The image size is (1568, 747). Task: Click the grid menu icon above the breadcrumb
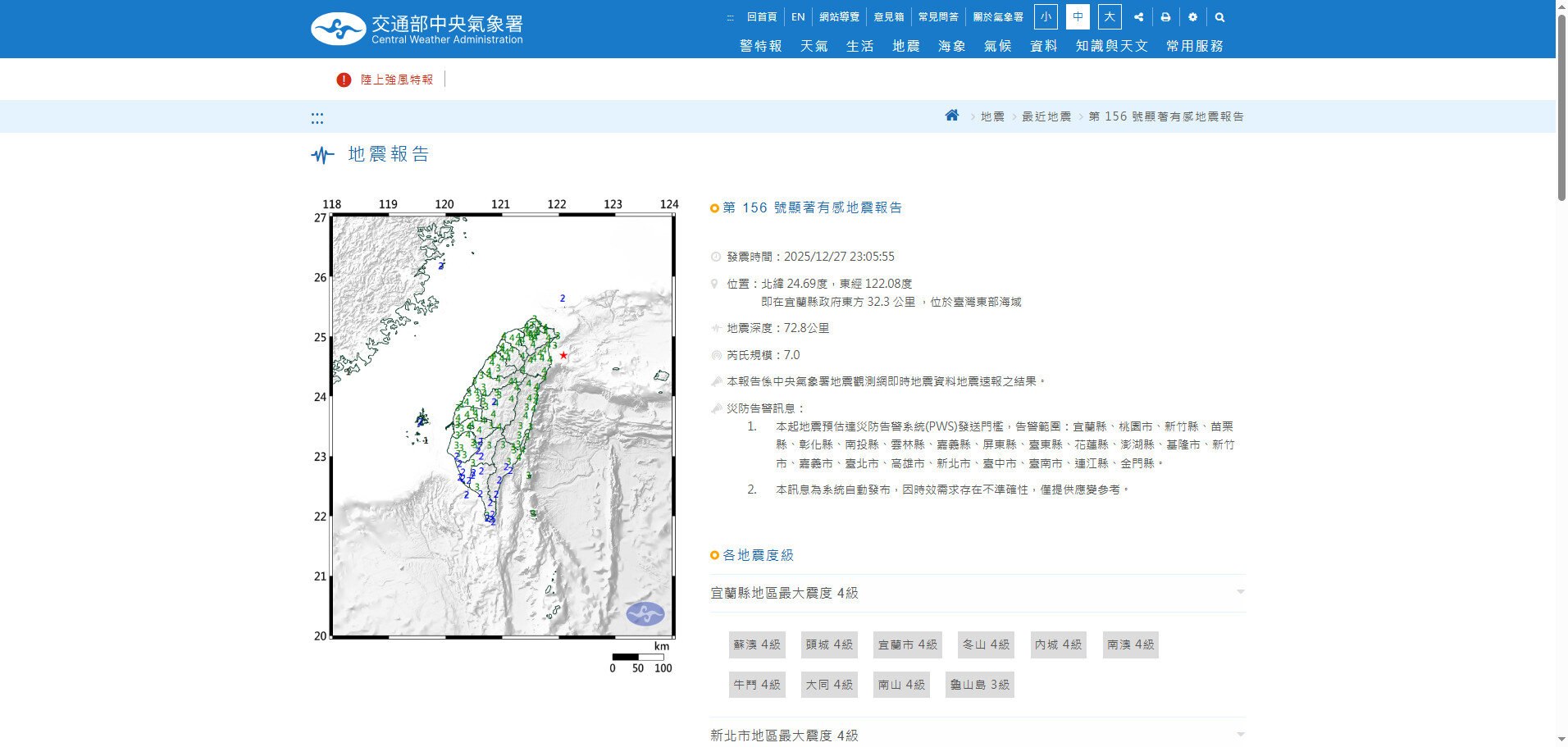317,117
